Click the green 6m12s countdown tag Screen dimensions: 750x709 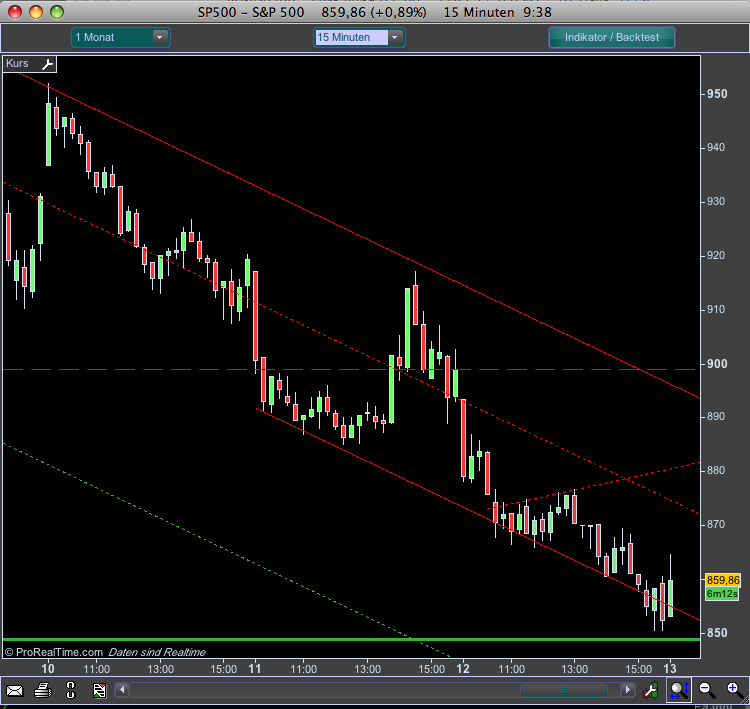point(722,594)
